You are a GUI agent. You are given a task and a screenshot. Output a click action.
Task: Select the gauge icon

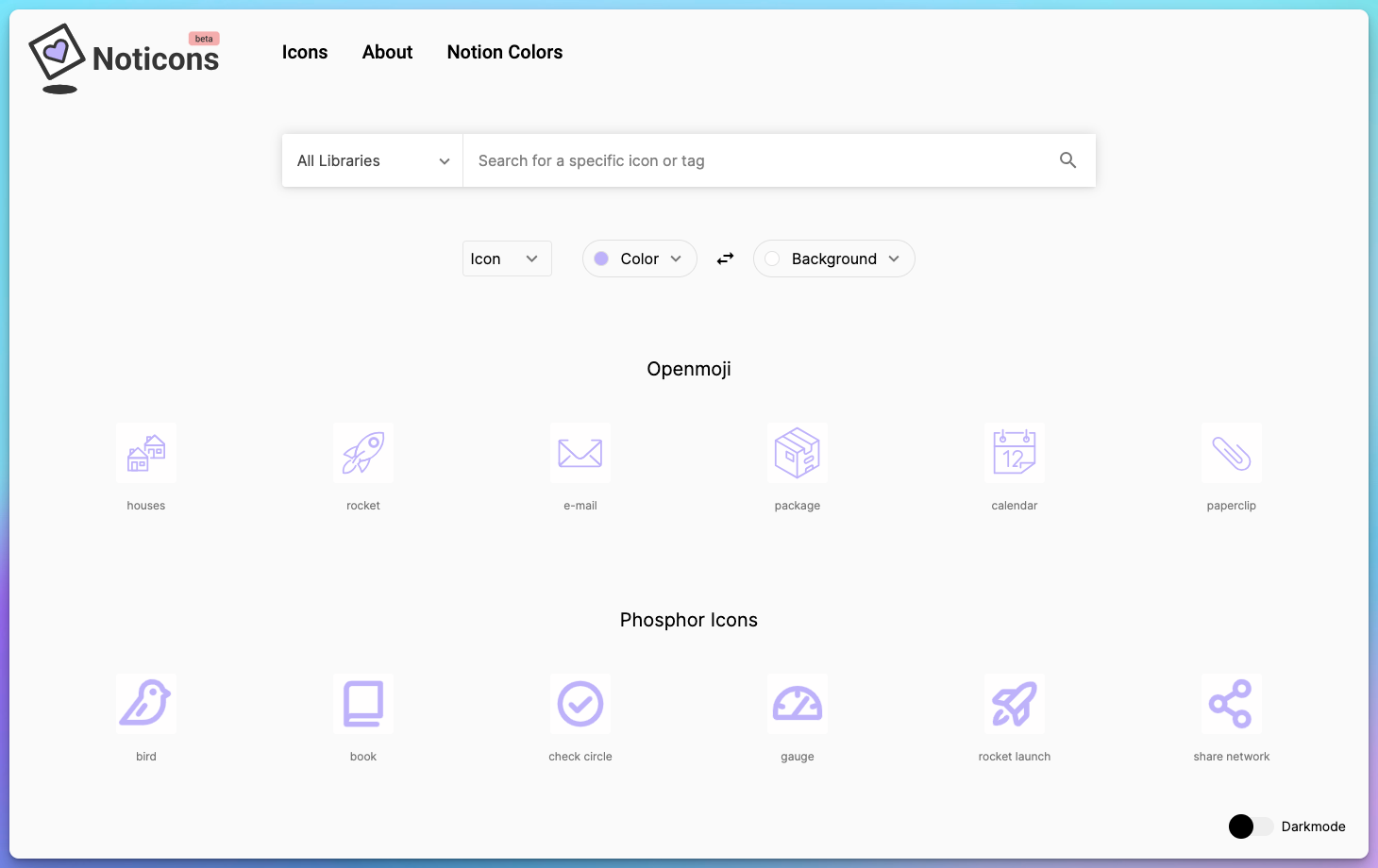point(798,704)
